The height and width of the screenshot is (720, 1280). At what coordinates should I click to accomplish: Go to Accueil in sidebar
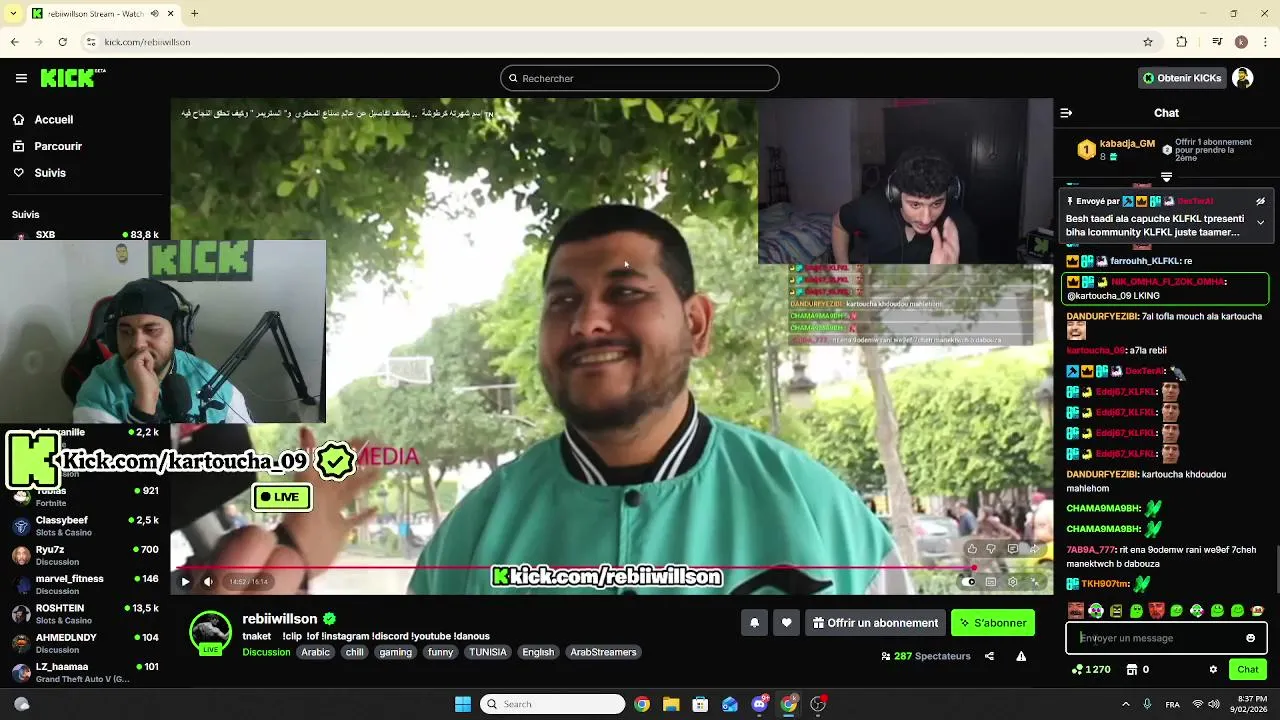(54, 119)
